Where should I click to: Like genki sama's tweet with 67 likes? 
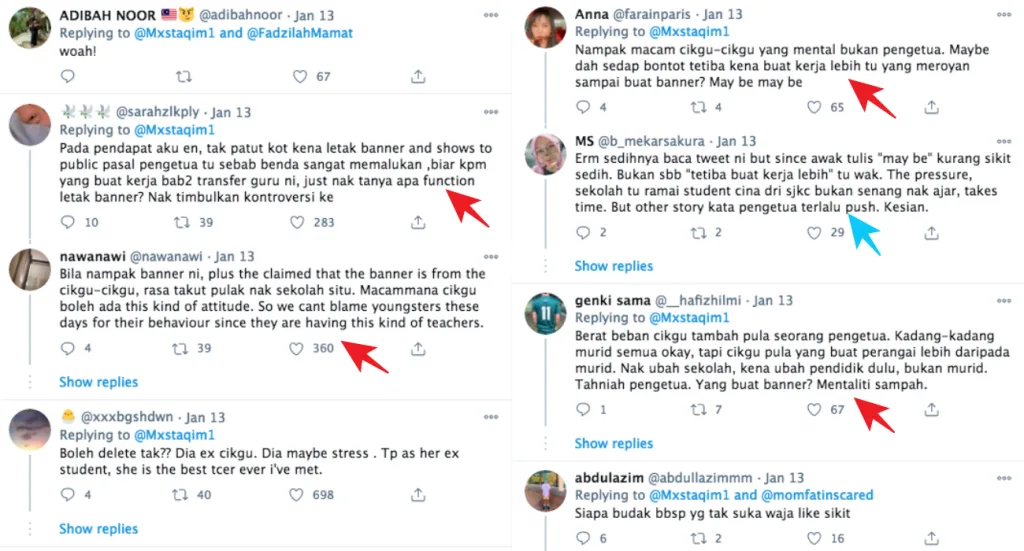[x=814, y=410]
